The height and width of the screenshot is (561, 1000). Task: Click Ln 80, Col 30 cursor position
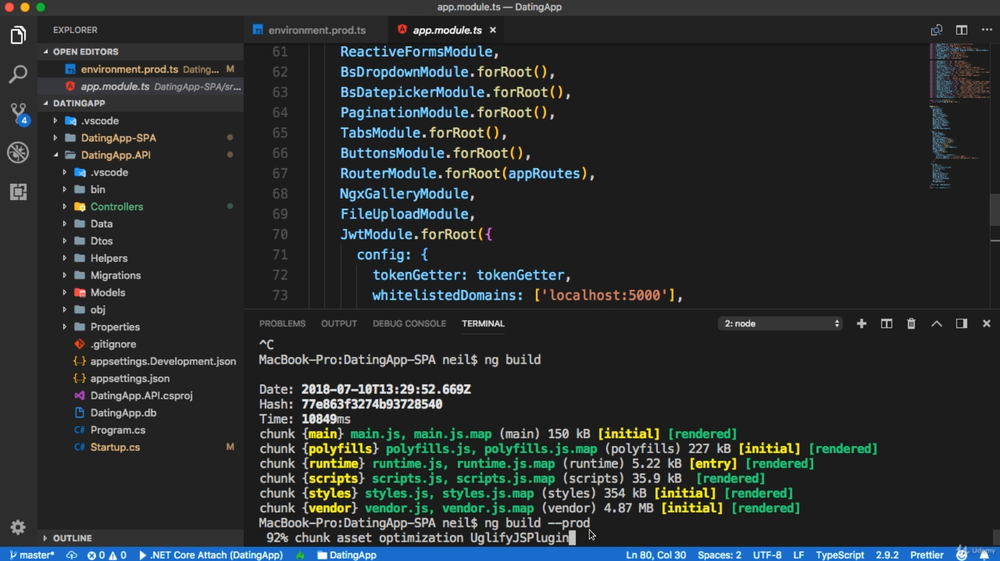click(656, 555)
